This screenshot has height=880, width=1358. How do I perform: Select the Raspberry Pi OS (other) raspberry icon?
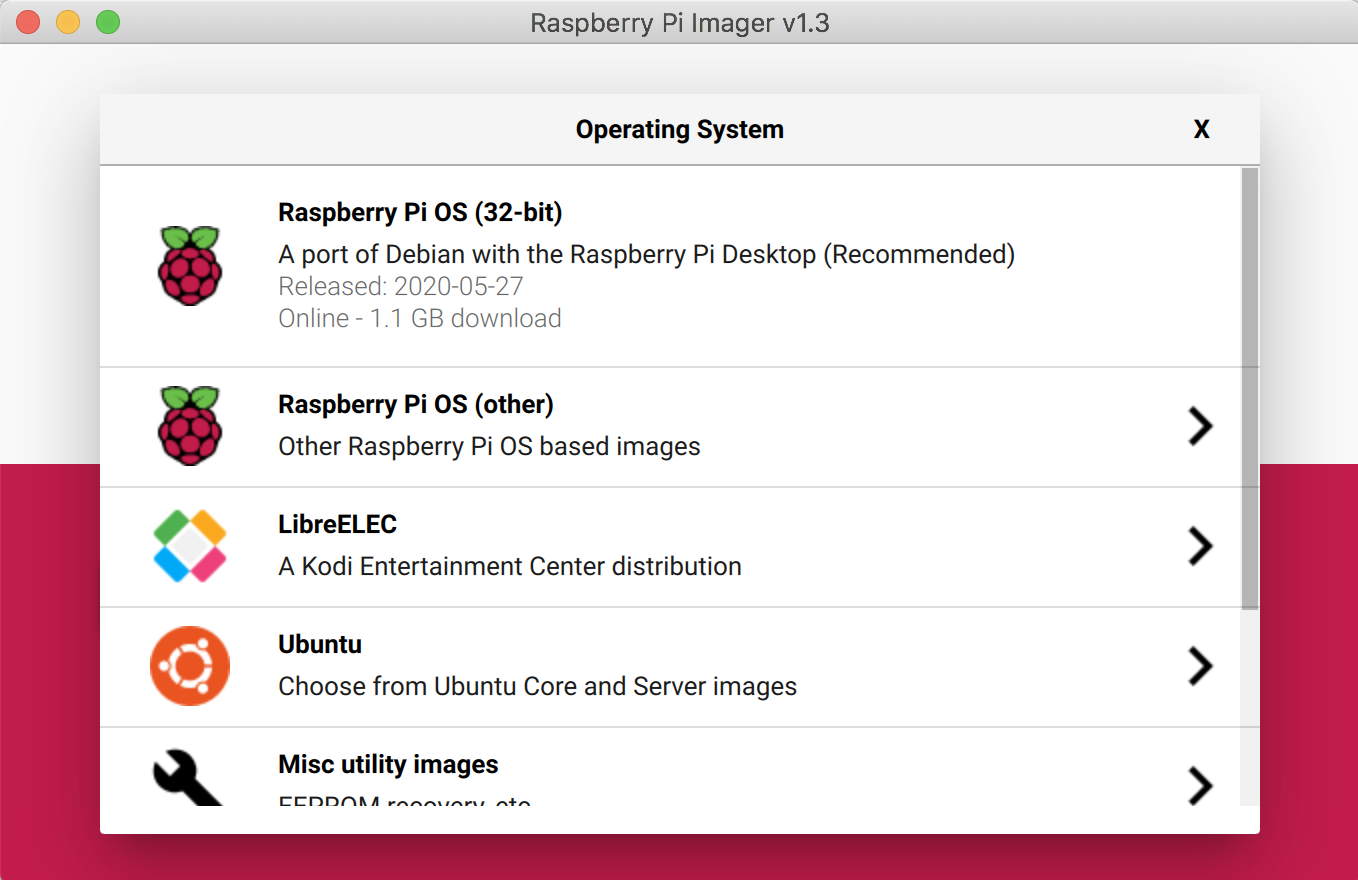(x=189, y=427)
